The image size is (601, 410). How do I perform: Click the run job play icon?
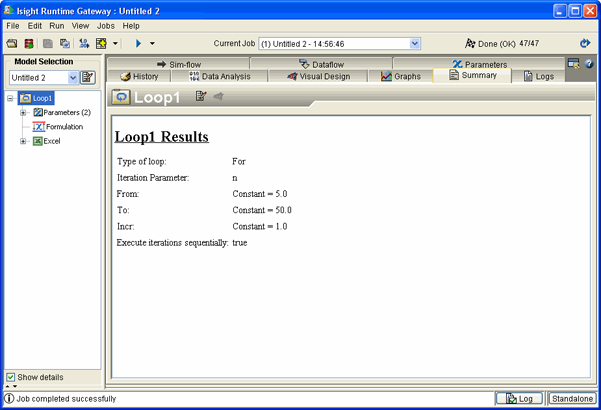click(139, 44)
